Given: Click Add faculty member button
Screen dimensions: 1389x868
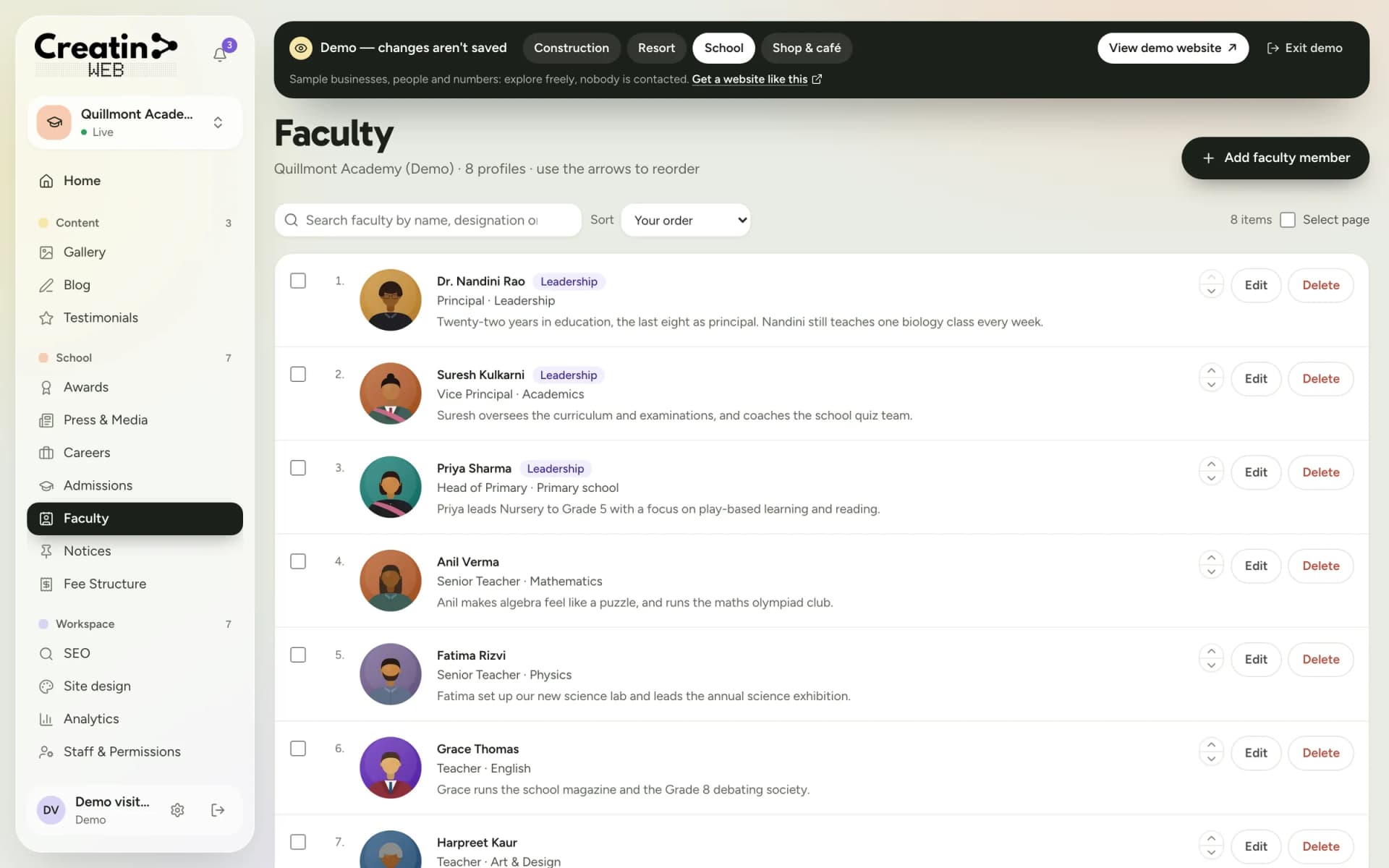Looking at the screenshot, I should coord(1275,158).
